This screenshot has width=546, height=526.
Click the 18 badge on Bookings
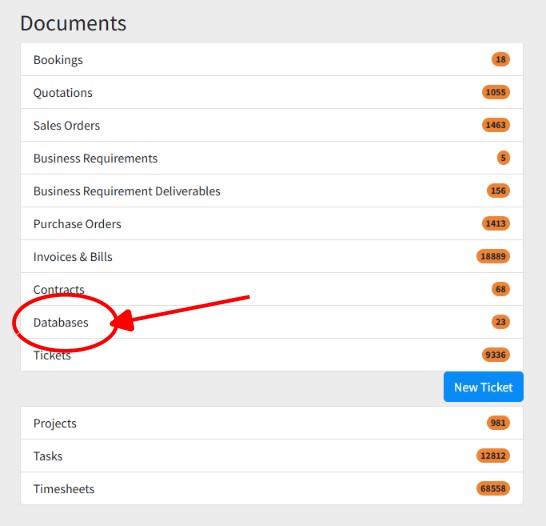[501, 60]
